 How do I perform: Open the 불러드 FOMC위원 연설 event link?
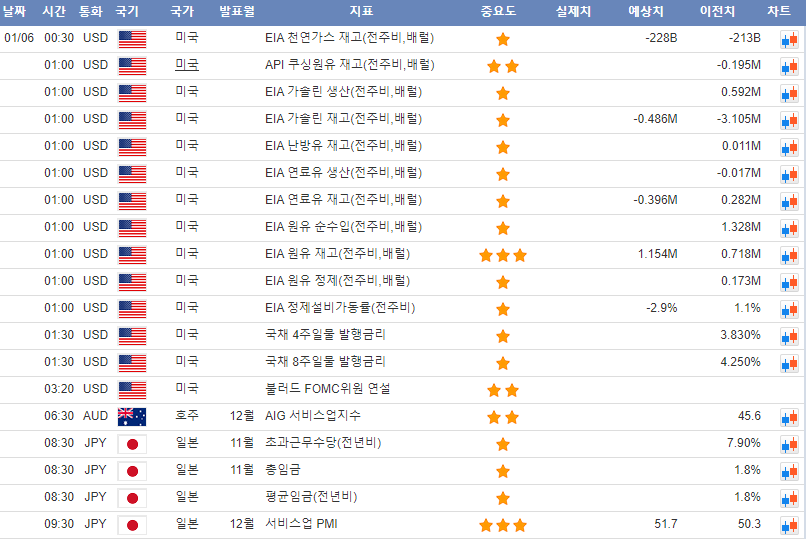[327, 388]
